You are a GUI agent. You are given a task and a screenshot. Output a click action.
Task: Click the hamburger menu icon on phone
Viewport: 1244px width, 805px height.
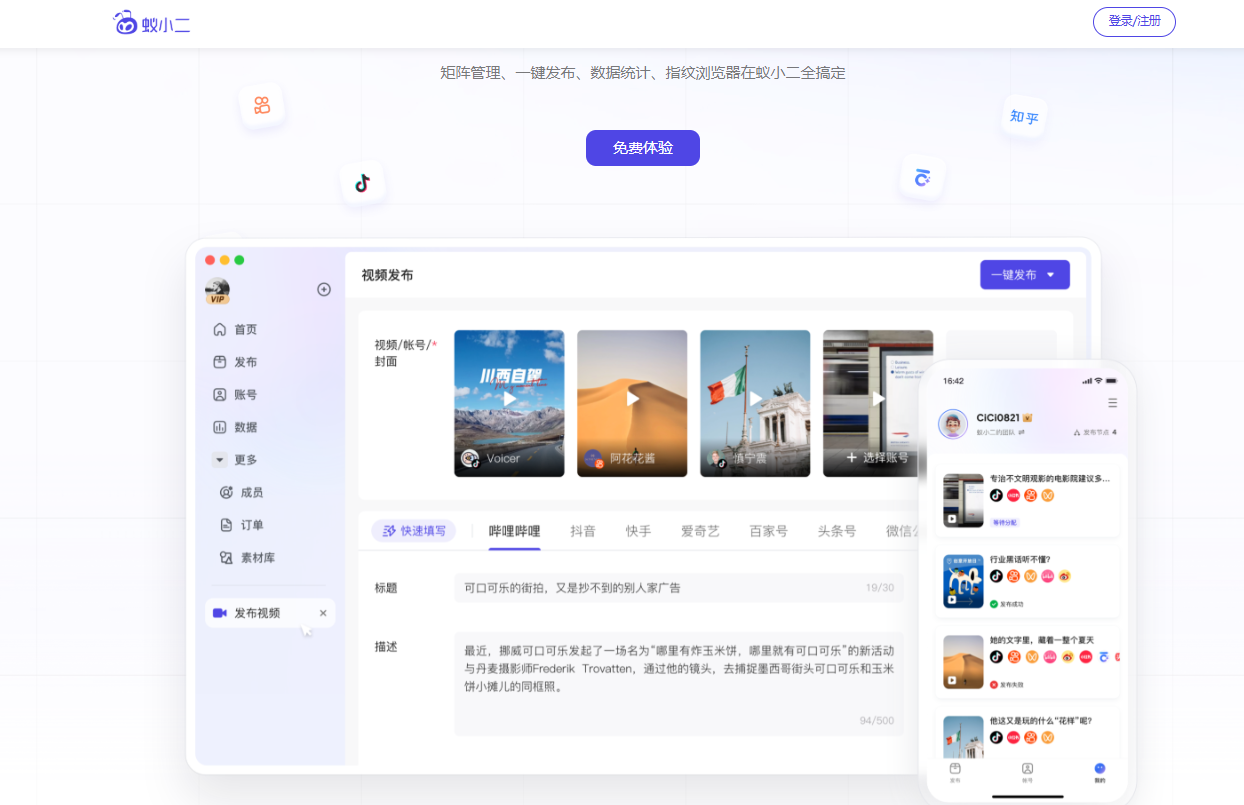(x=1113, y=403)
